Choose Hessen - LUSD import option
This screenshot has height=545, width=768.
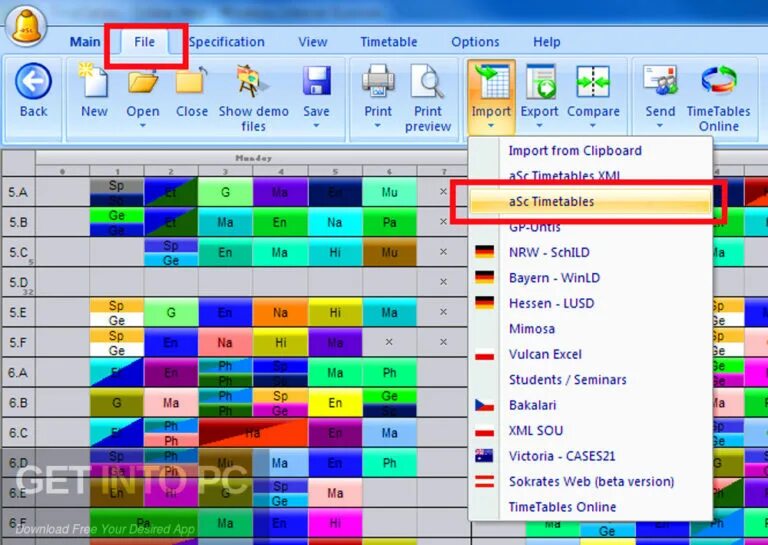[590, 304]
